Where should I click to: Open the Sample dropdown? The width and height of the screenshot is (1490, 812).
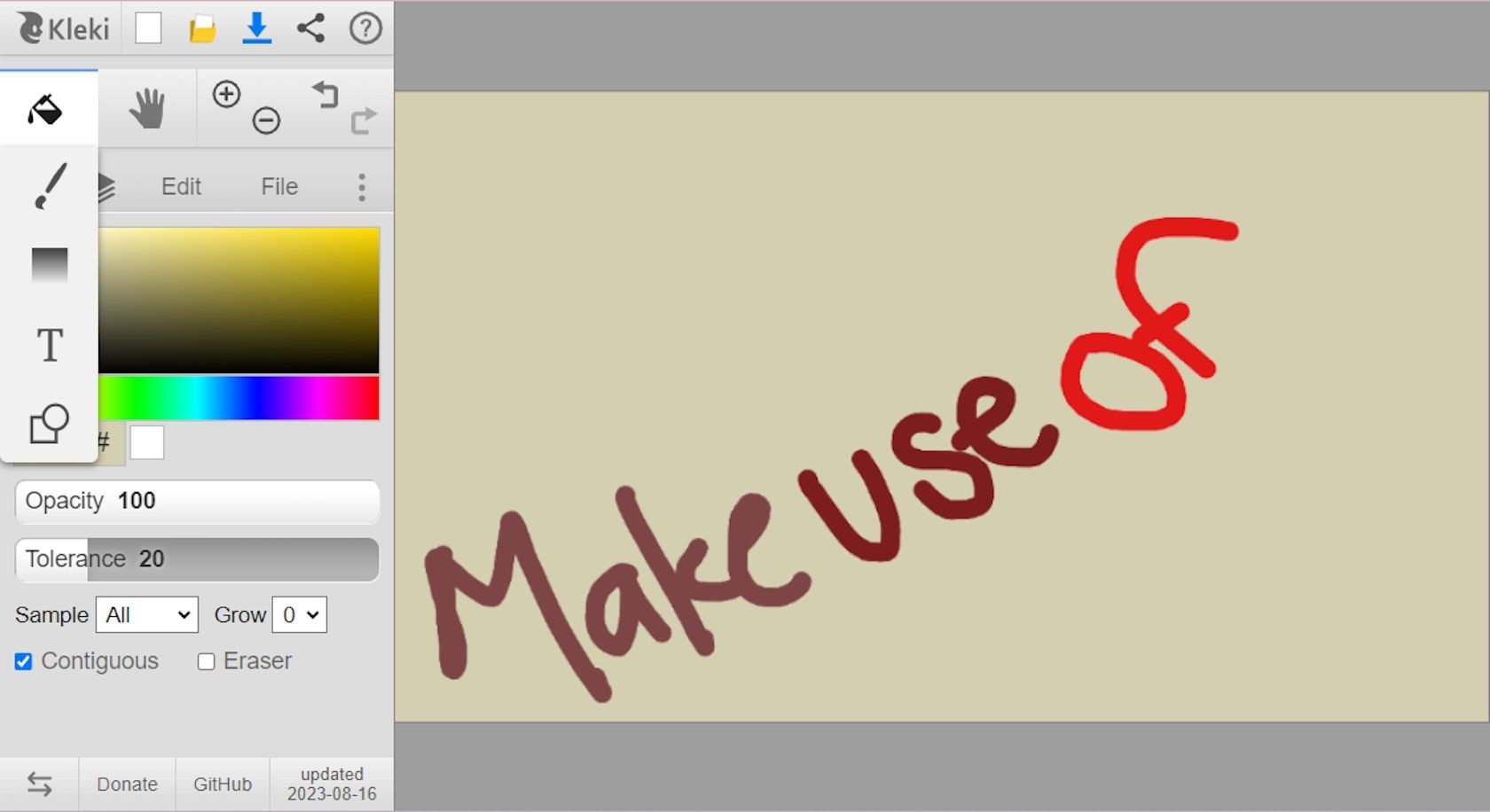click(x=147, y=615)
